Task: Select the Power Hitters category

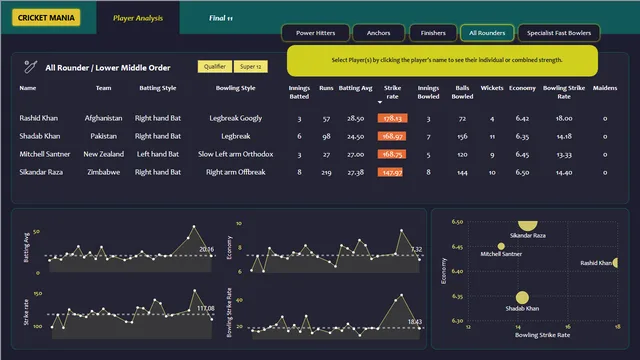Action: pos(316,33)
